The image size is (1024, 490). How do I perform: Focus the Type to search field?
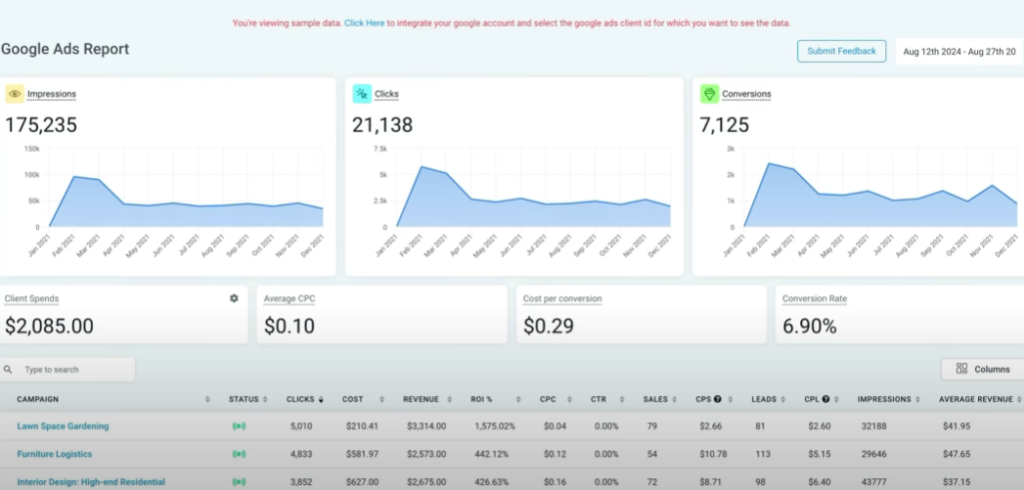pos(68,370)
